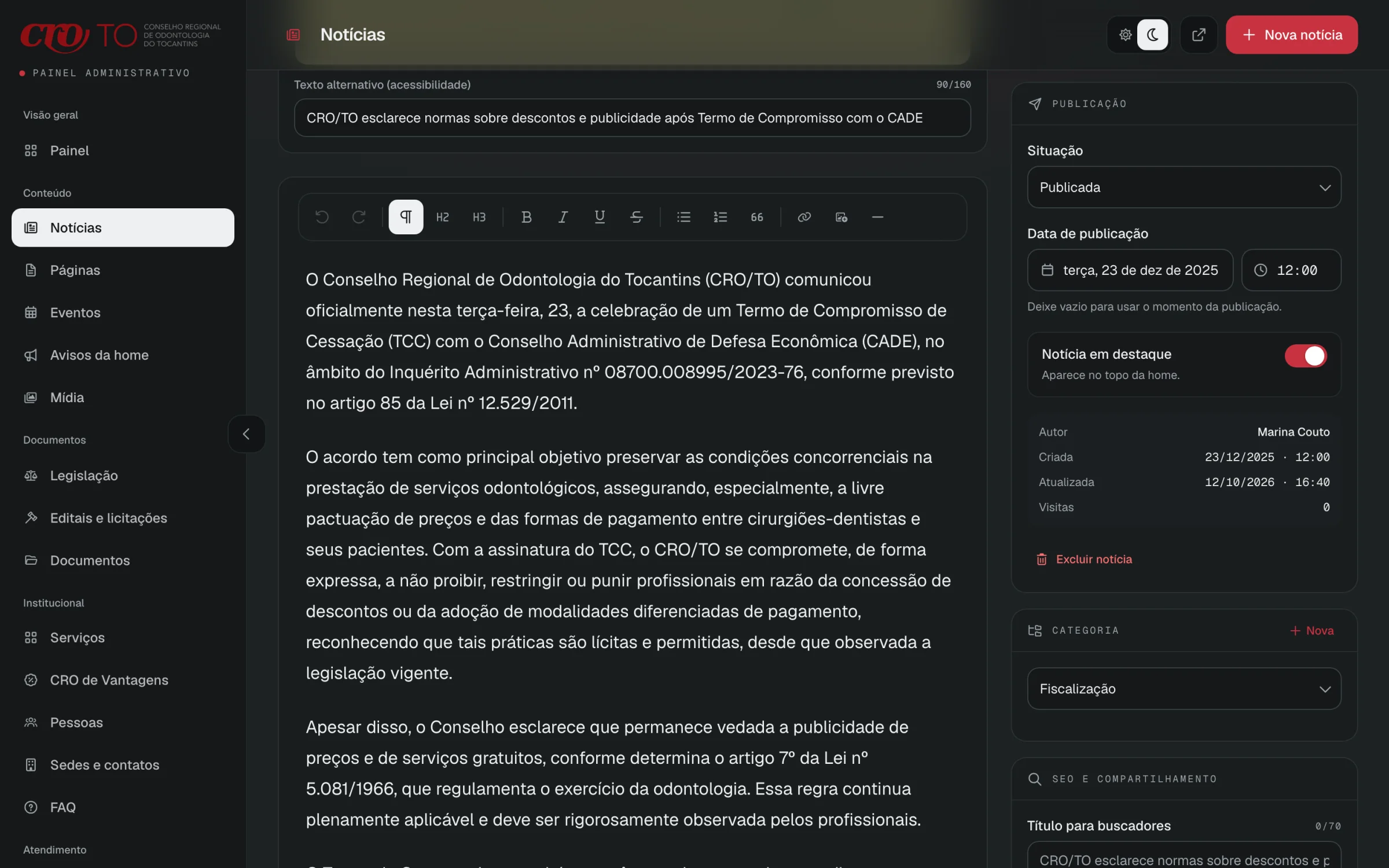1389x868 pixels.
Task: Switch to dark theme with moon icon
Action: (x=1152, y=35)
